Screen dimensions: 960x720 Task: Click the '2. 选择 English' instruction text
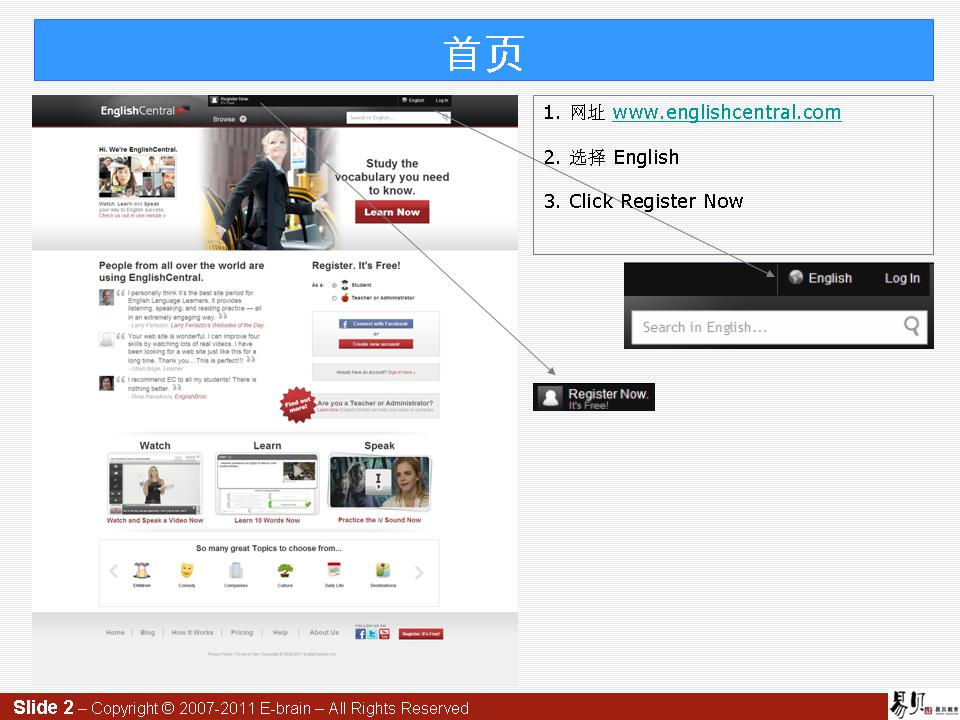click(x=611, y=157)
